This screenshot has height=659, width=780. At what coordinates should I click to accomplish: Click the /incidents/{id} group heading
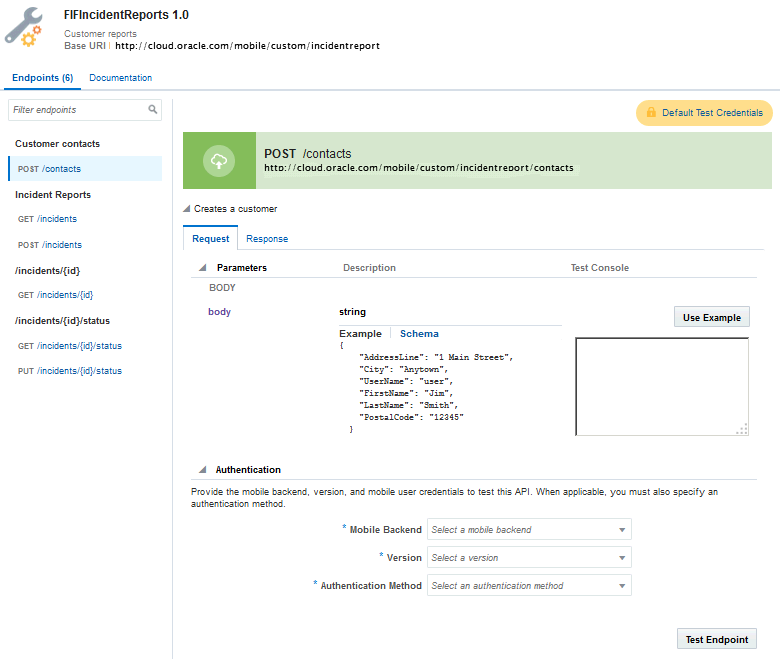(47, 271)
